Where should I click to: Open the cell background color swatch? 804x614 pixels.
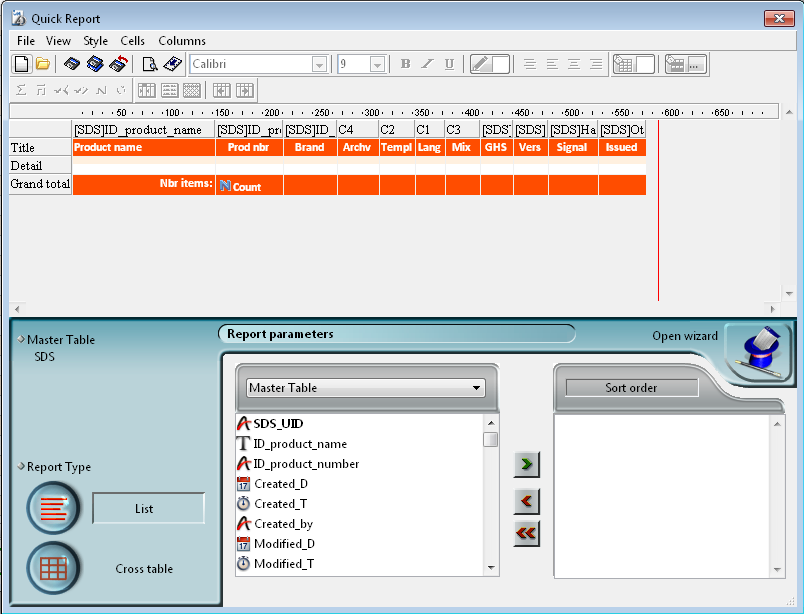[x=634, y=64]
